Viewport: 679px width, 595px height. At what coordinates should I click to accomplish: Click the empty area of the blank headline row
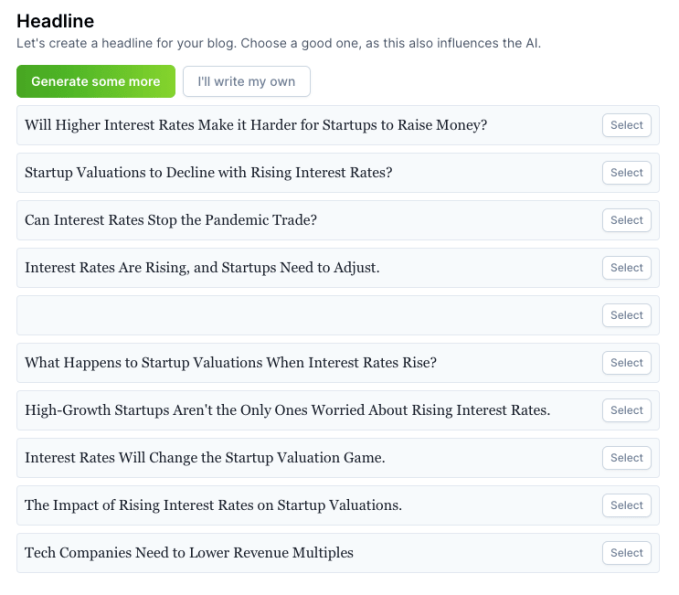coord(300,315)
